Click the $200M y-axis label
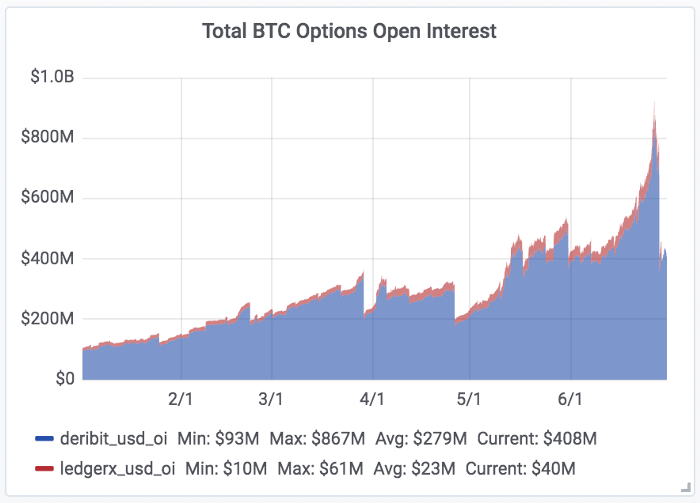Image resolution: width=700 pixels, height=503 pixels. 47,319
